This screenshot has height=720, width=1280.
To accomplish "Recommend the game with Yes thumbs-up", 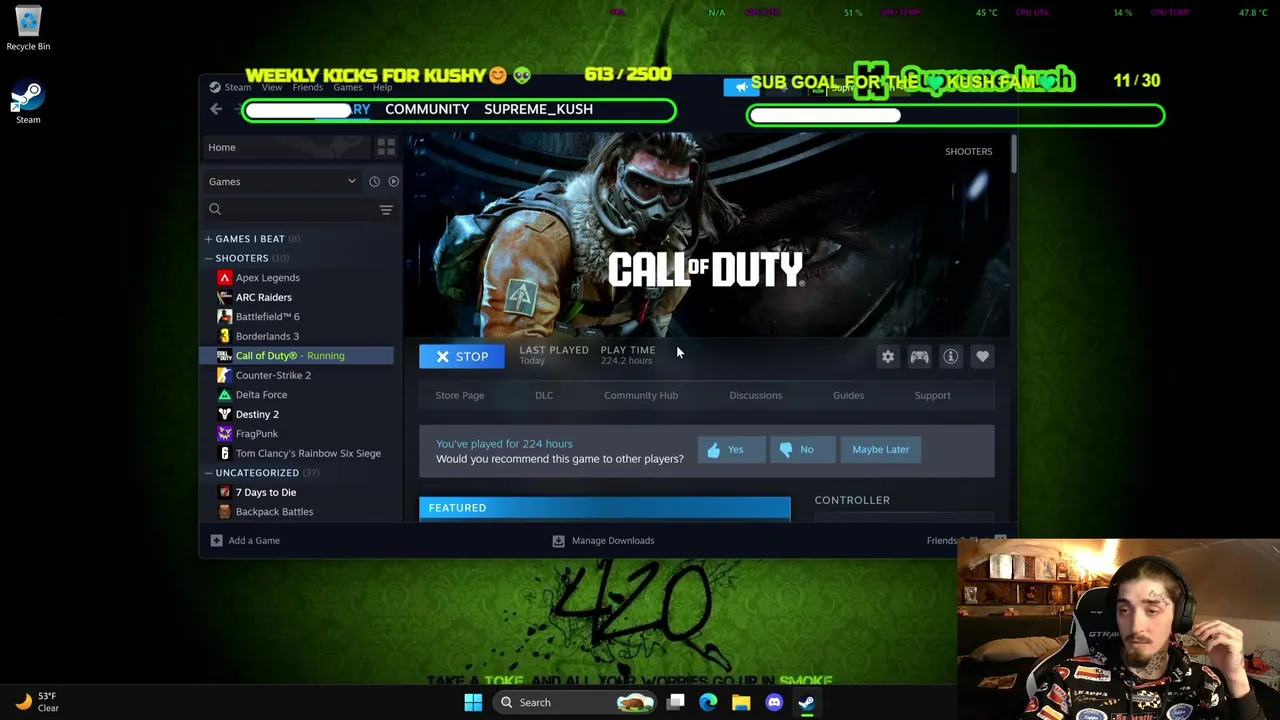I will [731, 450].
